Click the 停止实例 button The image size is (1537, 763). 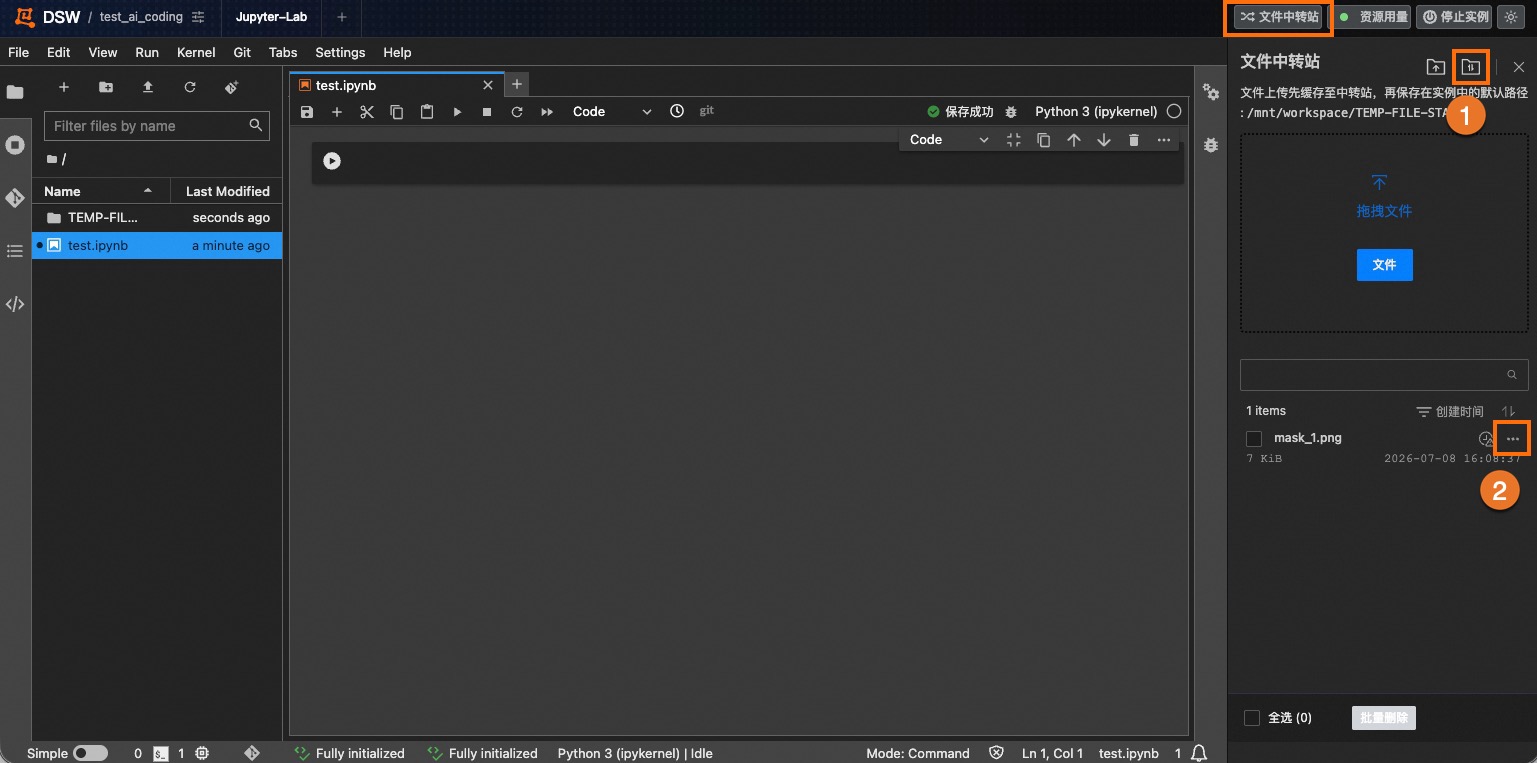tap(1455, 17)
